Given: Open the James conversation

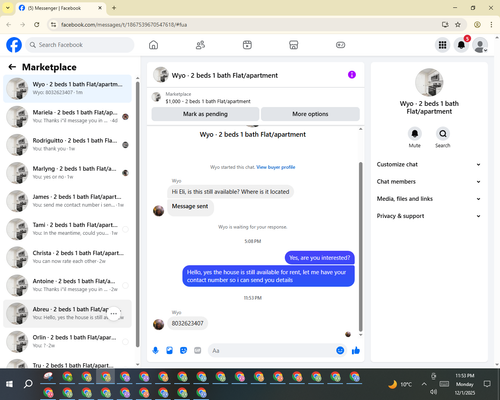Looking at the screenshot, I should [68, 201].
